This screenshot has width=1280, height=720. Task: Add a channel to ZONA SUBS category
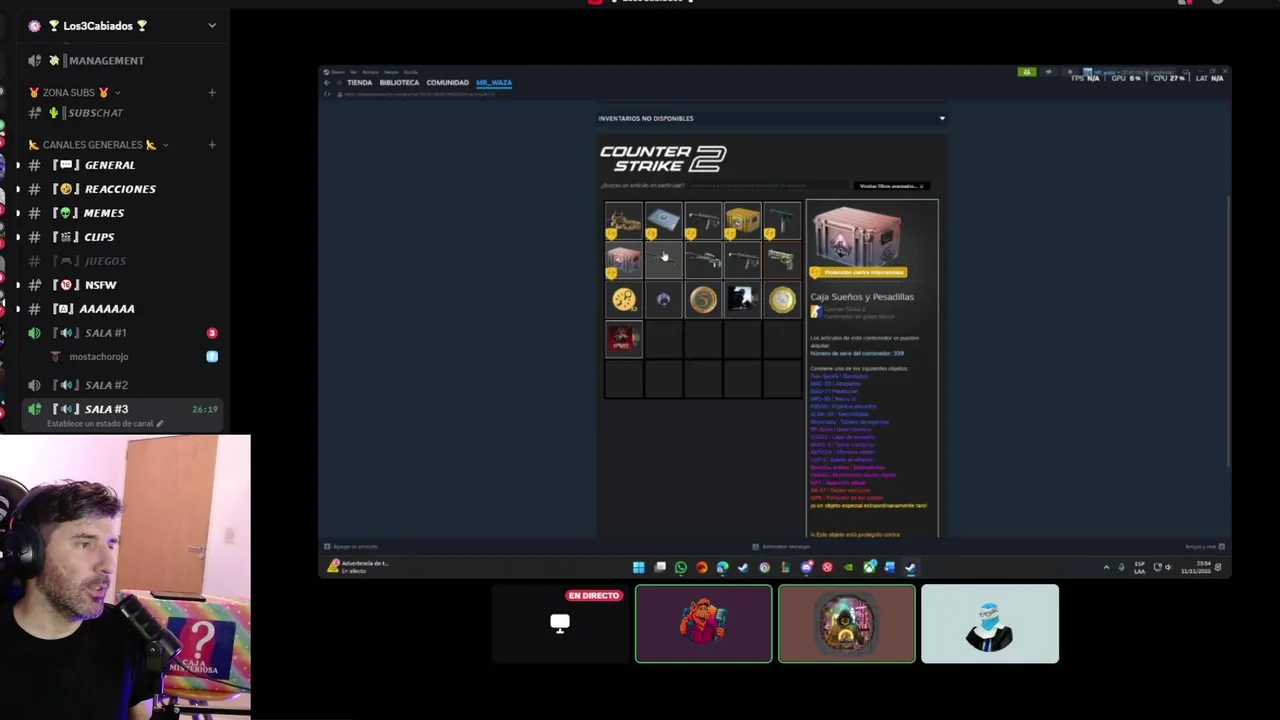click(212, 93)
